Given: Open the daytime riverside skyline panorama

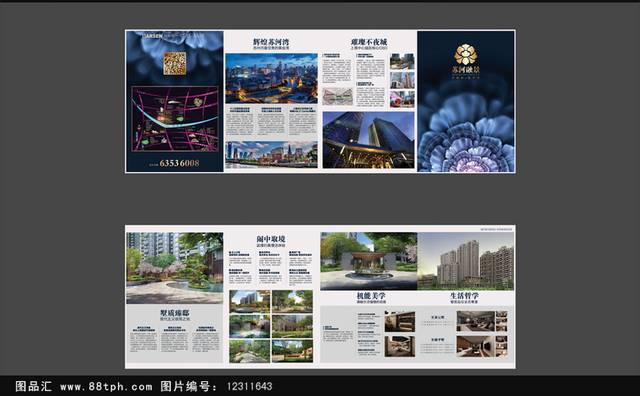Looking at the screenshot, I should point(271,154).
